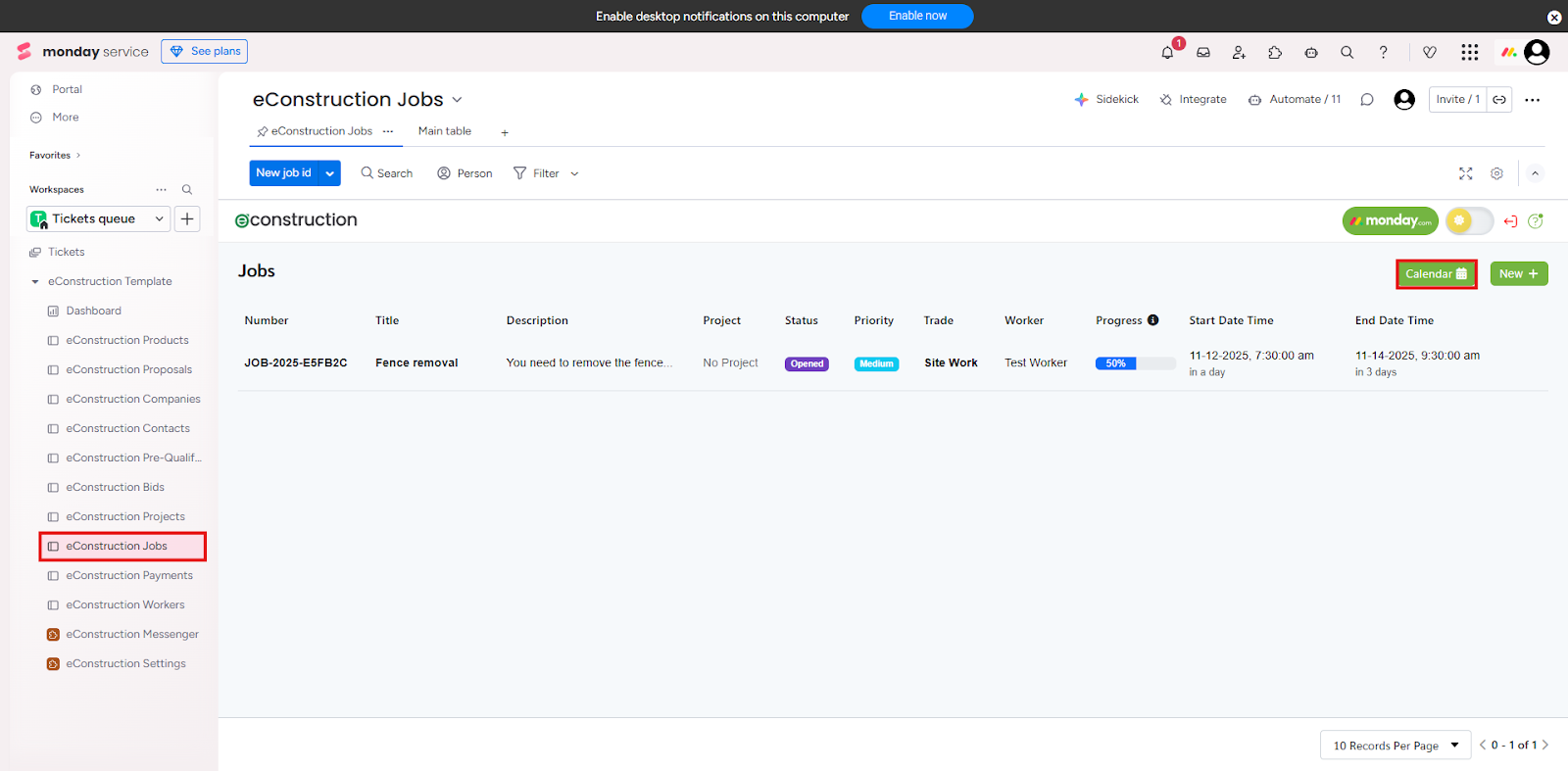Click the Sidekick AI assistant icon
Viewport: 1568px width, 771px height.
pos(1082,100)
